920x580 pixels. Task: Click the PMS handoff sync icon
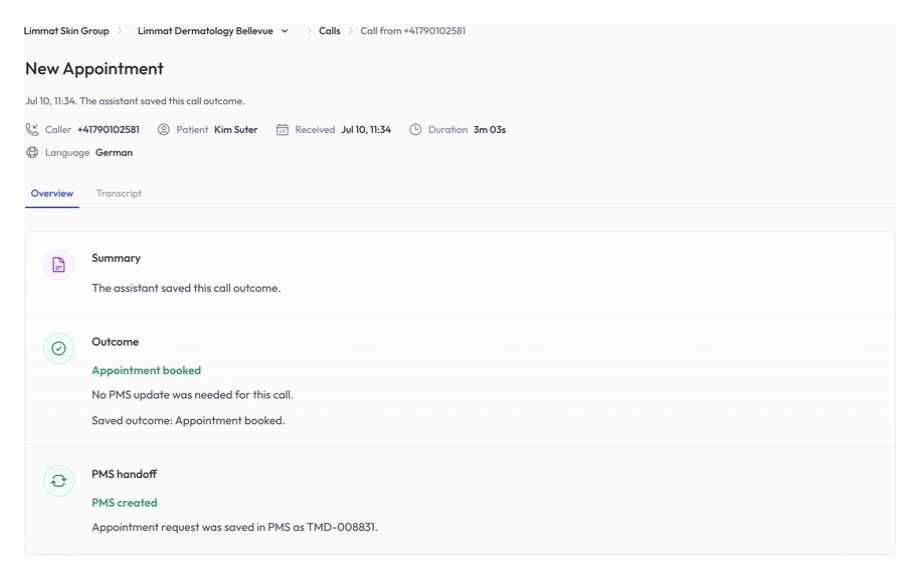(59, 481)
